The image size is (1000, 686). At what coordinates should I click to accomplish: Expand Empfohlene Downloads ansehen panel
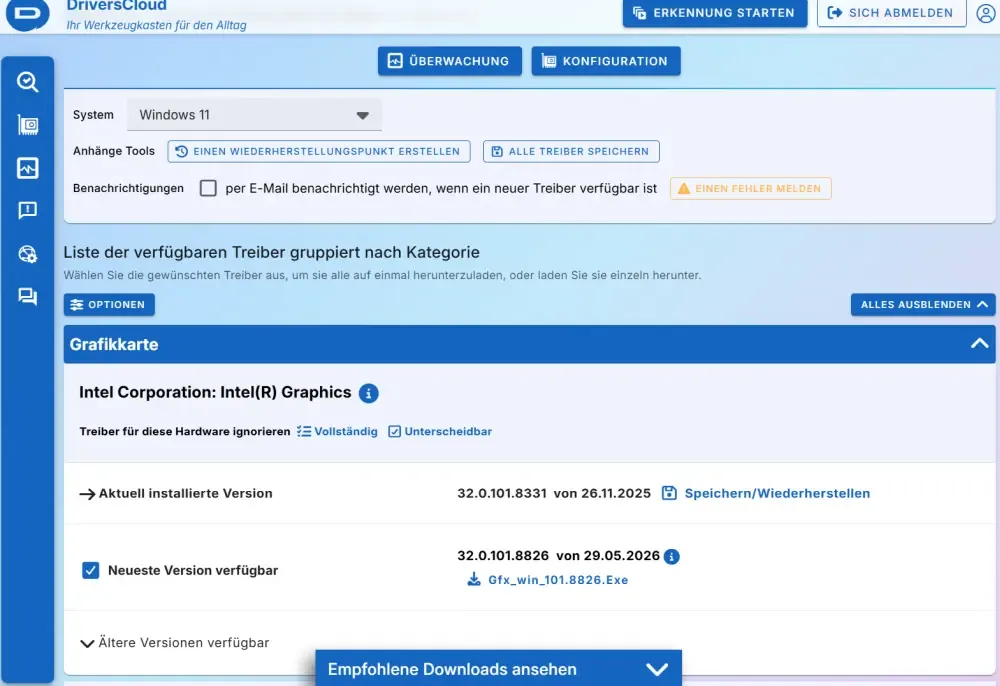(498, 669)
